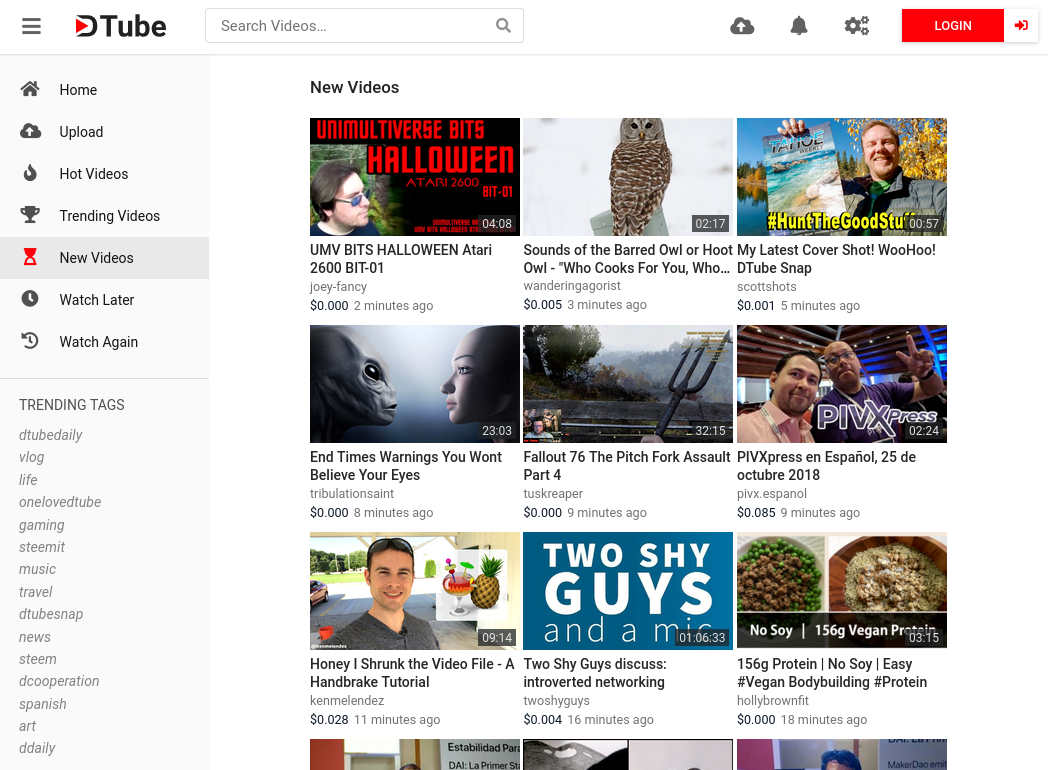
Task: Open channel joey-fancy
Action: coord(338,287)
